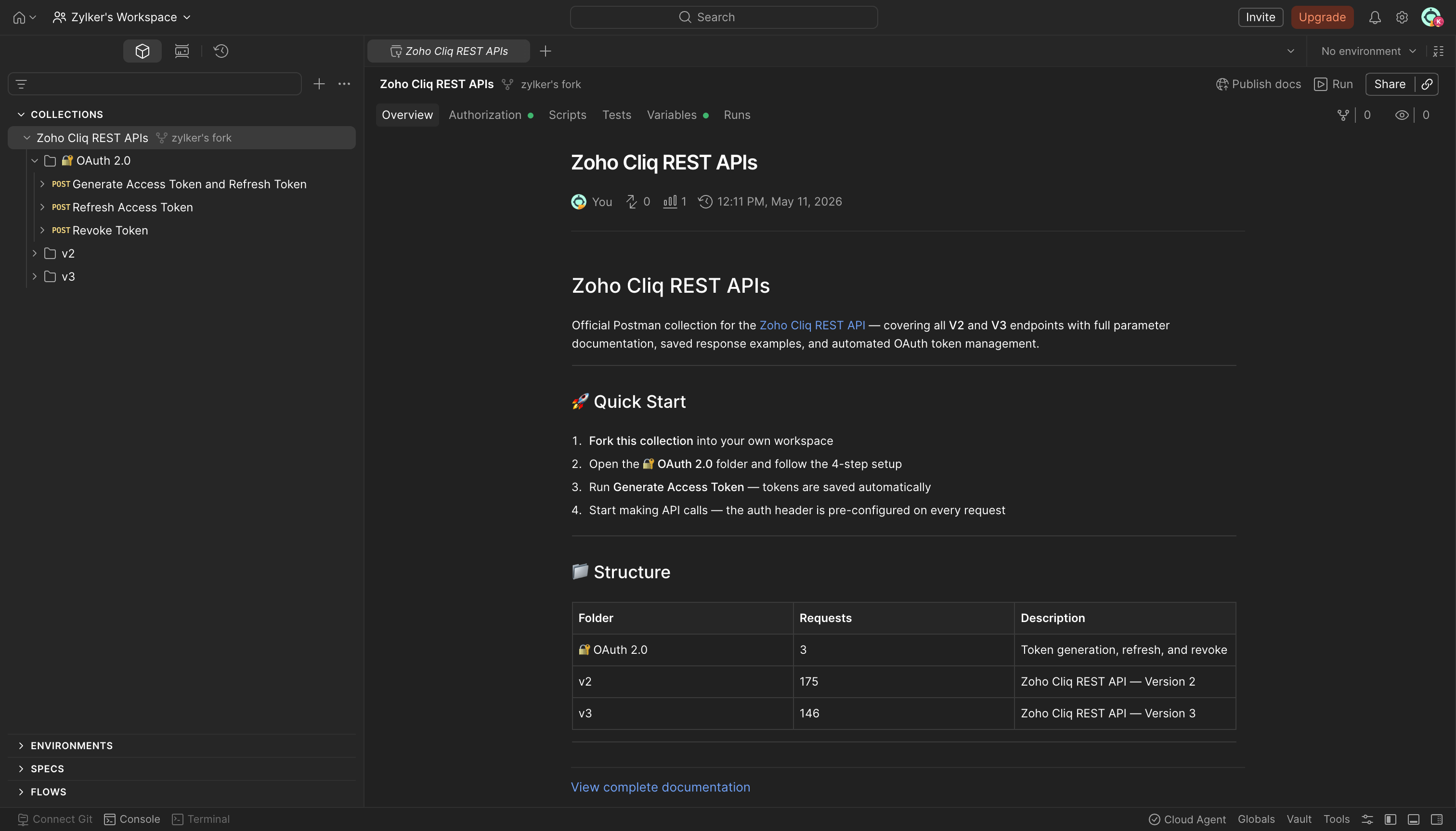This screenshot has width=1456, height=831.
Task: Open the Terminal panel
Action: 201,819
